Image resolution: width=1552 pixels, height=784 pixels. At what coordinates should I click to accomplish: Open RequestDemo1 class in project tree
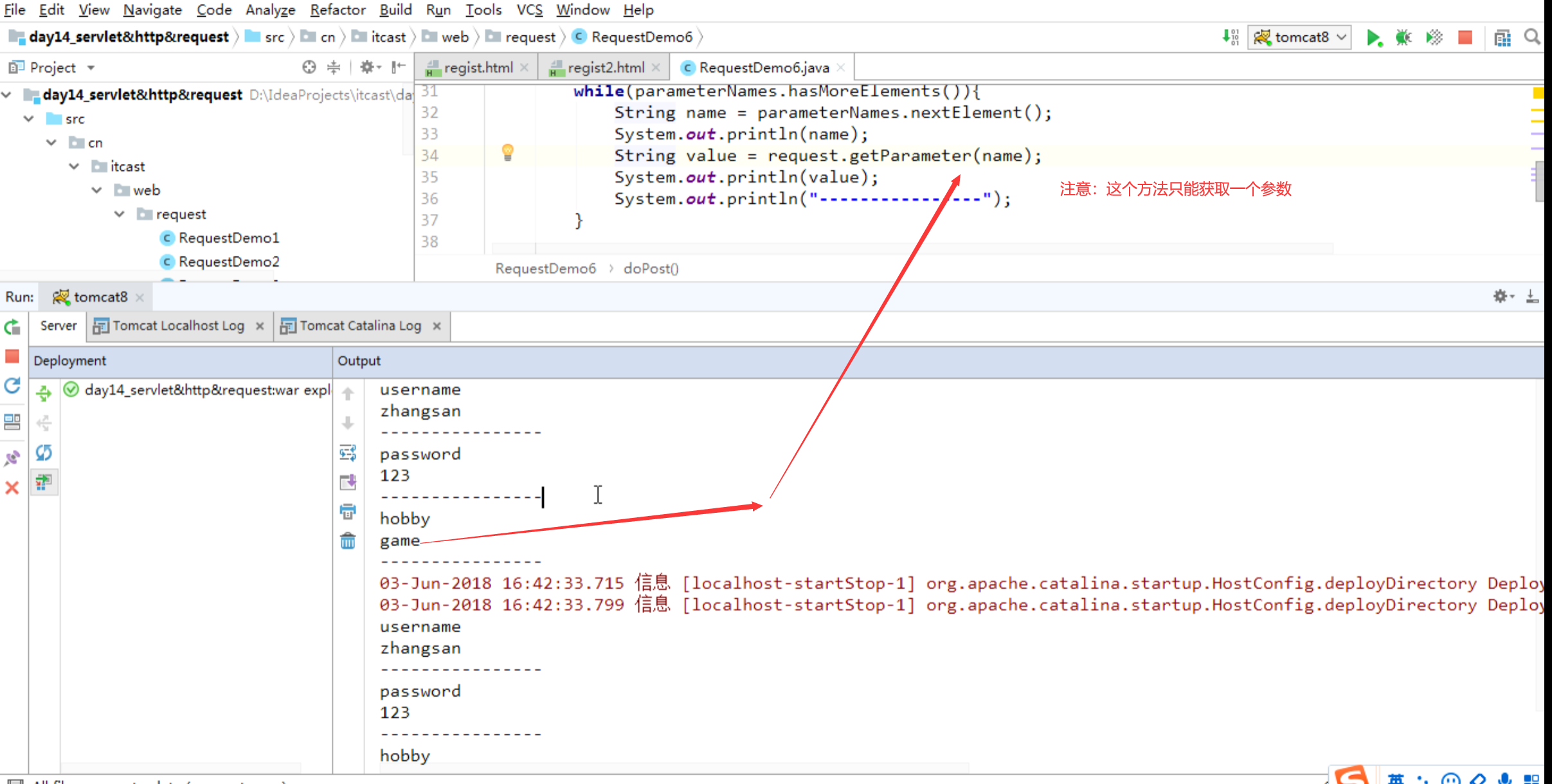tap(228, 238)
